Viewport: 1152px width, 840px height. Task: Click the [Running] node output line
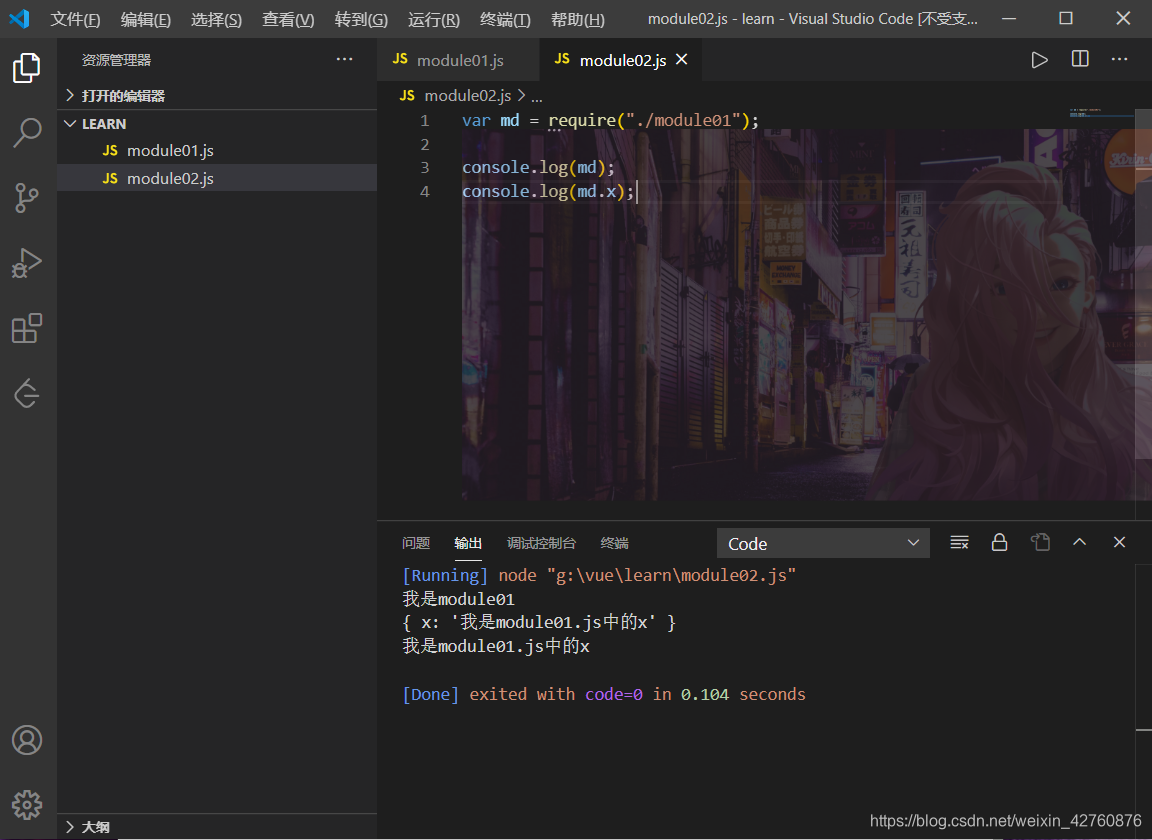[599, 575]
